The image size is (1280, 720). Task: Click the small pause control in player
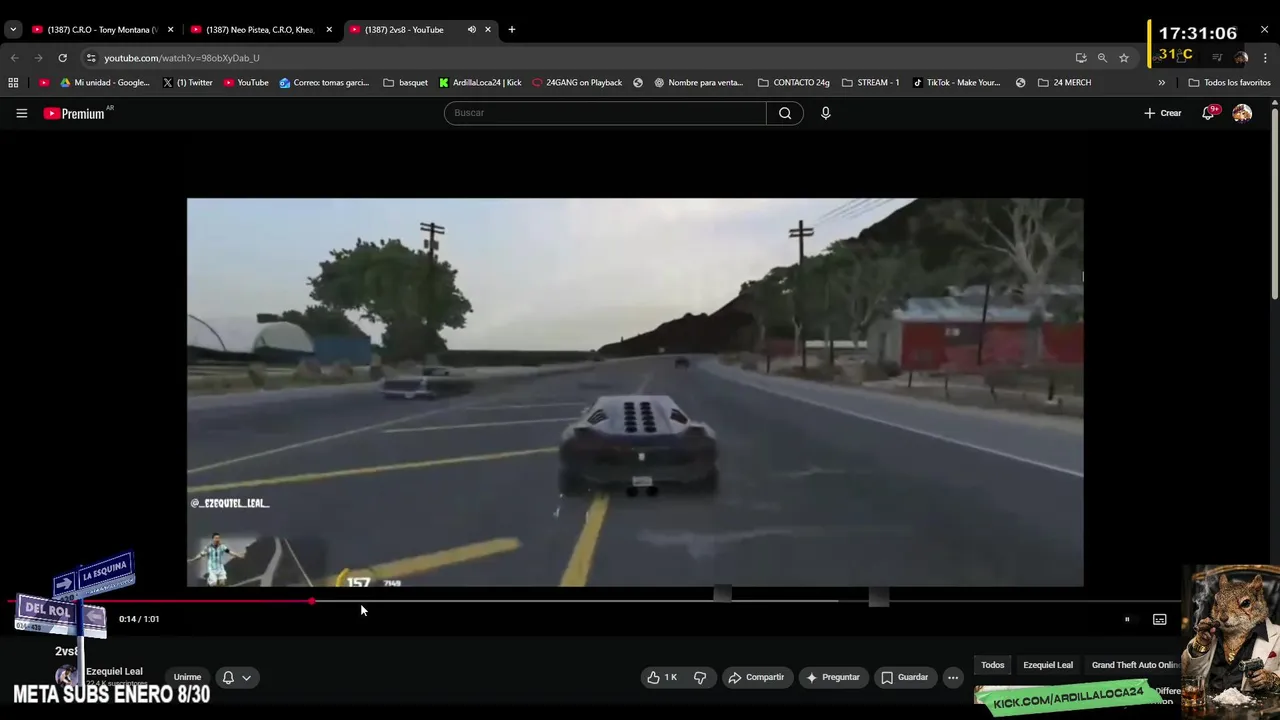1127,619
